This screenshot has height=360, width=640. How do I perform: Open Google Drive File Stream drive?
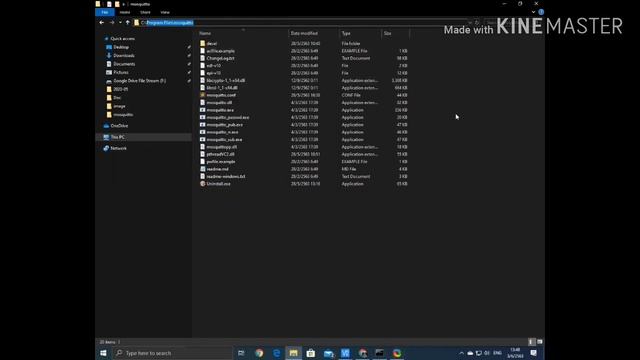(140, 81)
